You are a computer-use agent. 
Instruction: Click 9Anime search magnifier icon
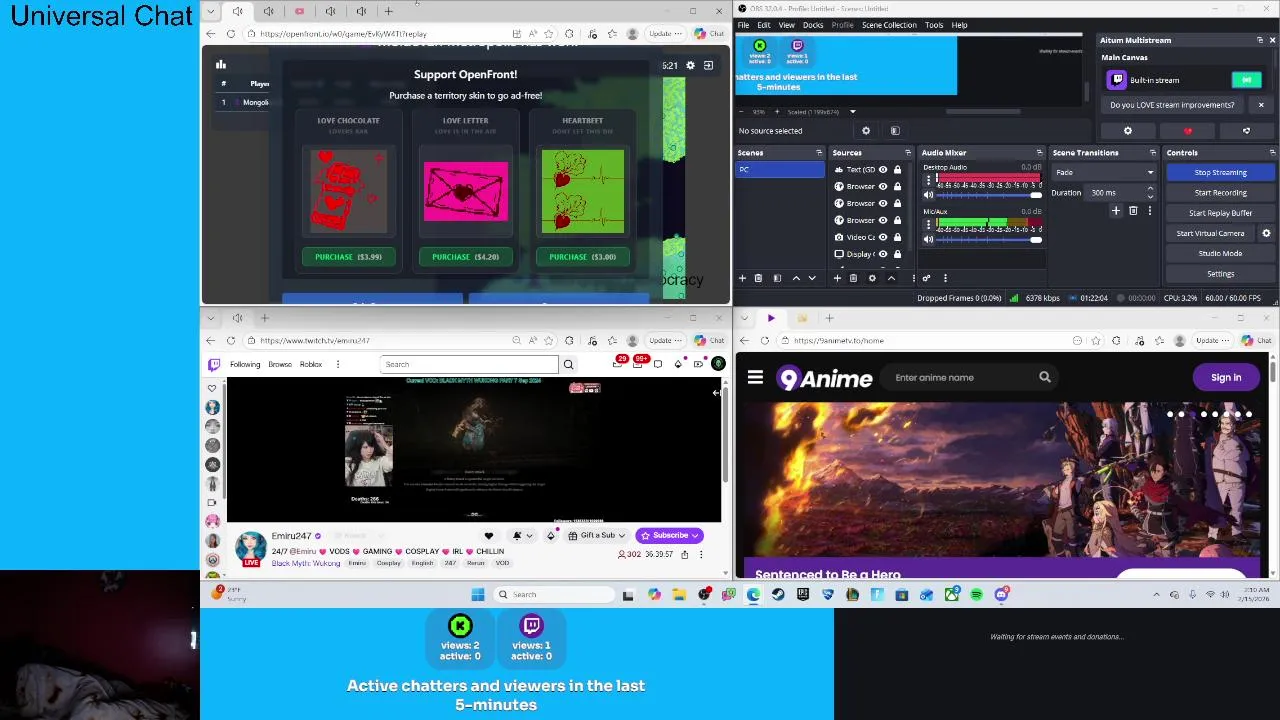(x=1045, y=377)
